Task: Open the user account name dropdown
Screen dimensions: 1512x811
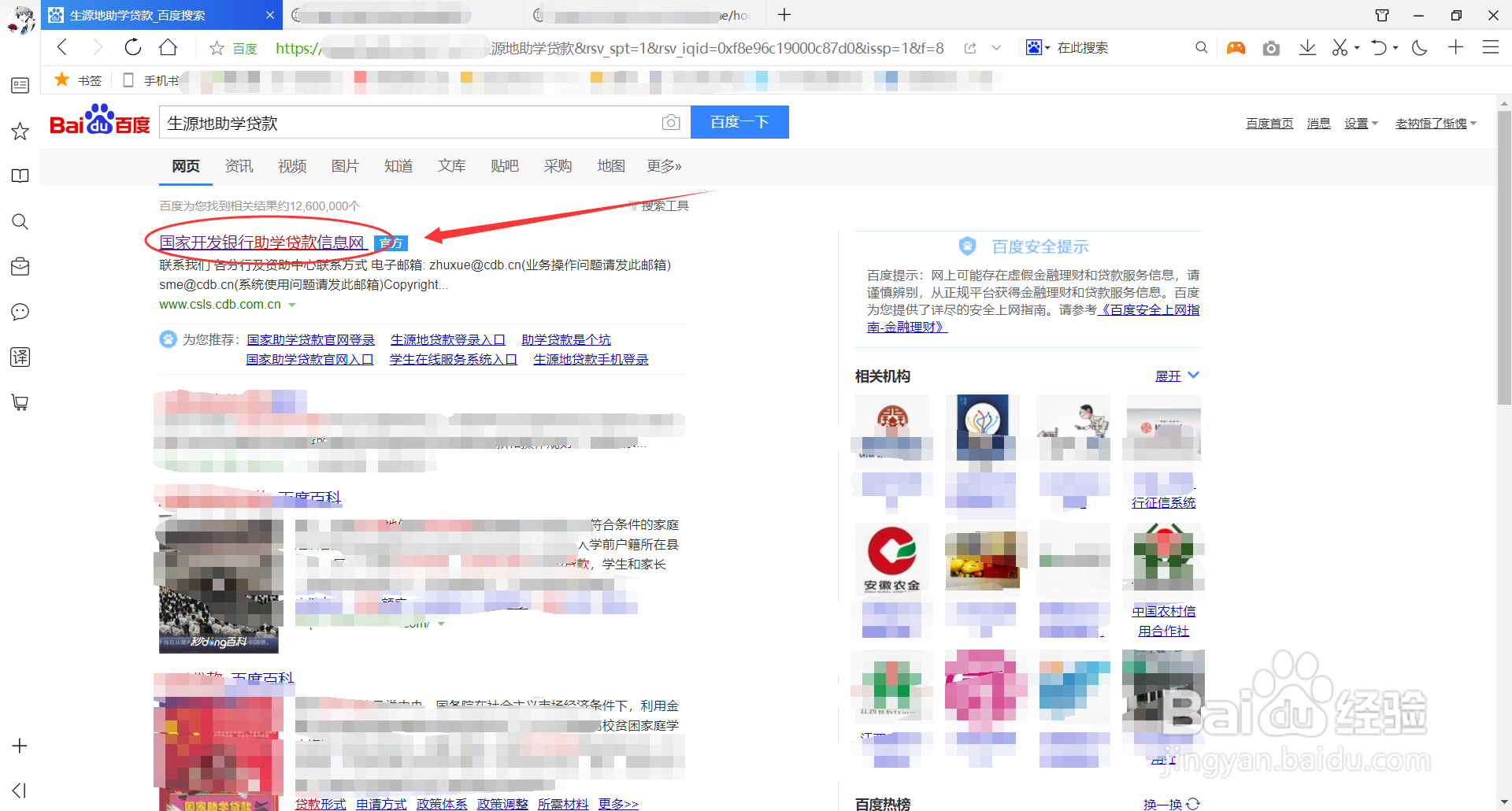Action: click(1436, 124)
